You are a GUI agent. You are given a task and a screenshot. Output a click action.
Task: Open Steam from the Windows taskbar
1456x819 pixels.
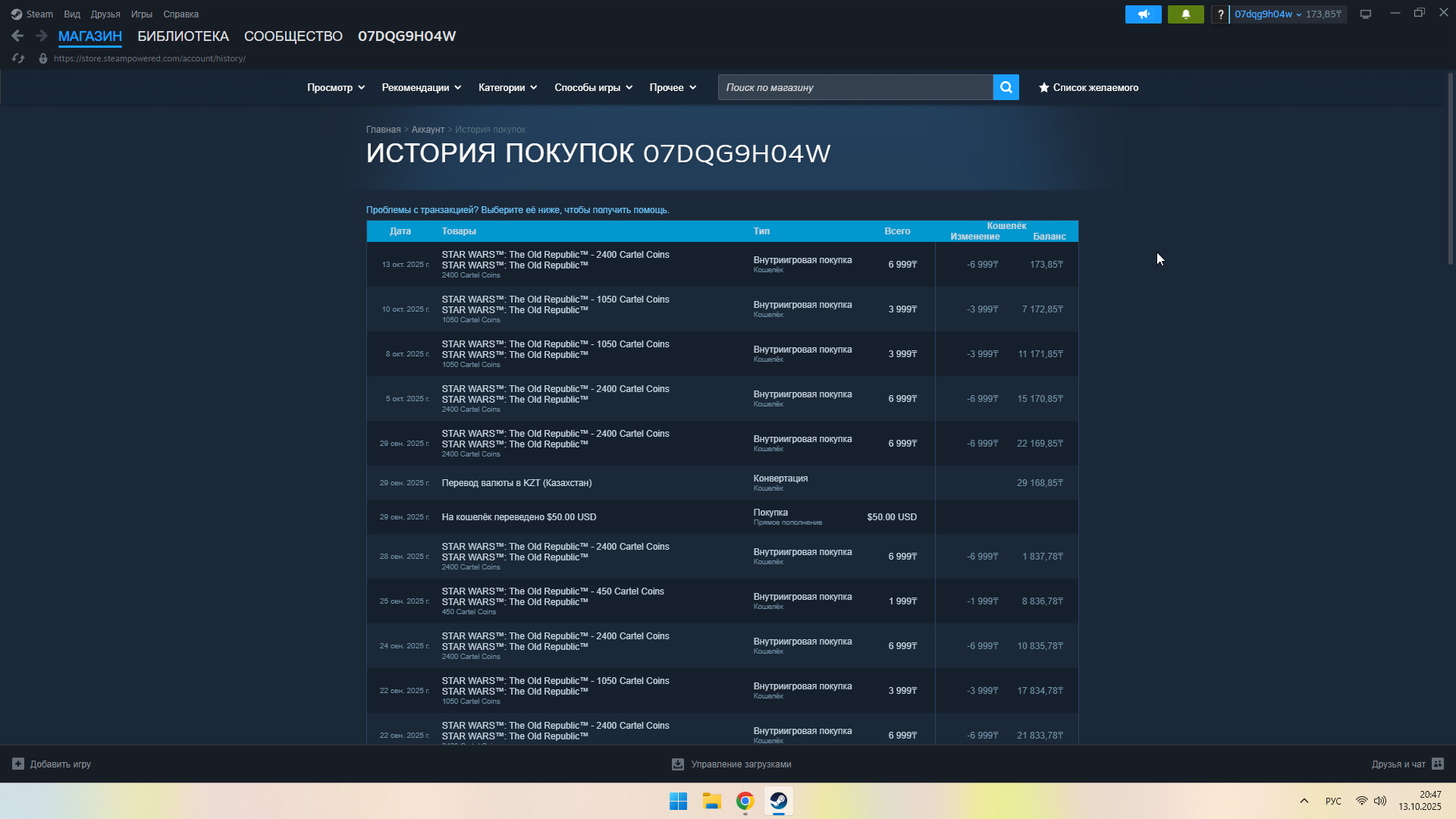[778, 801]
